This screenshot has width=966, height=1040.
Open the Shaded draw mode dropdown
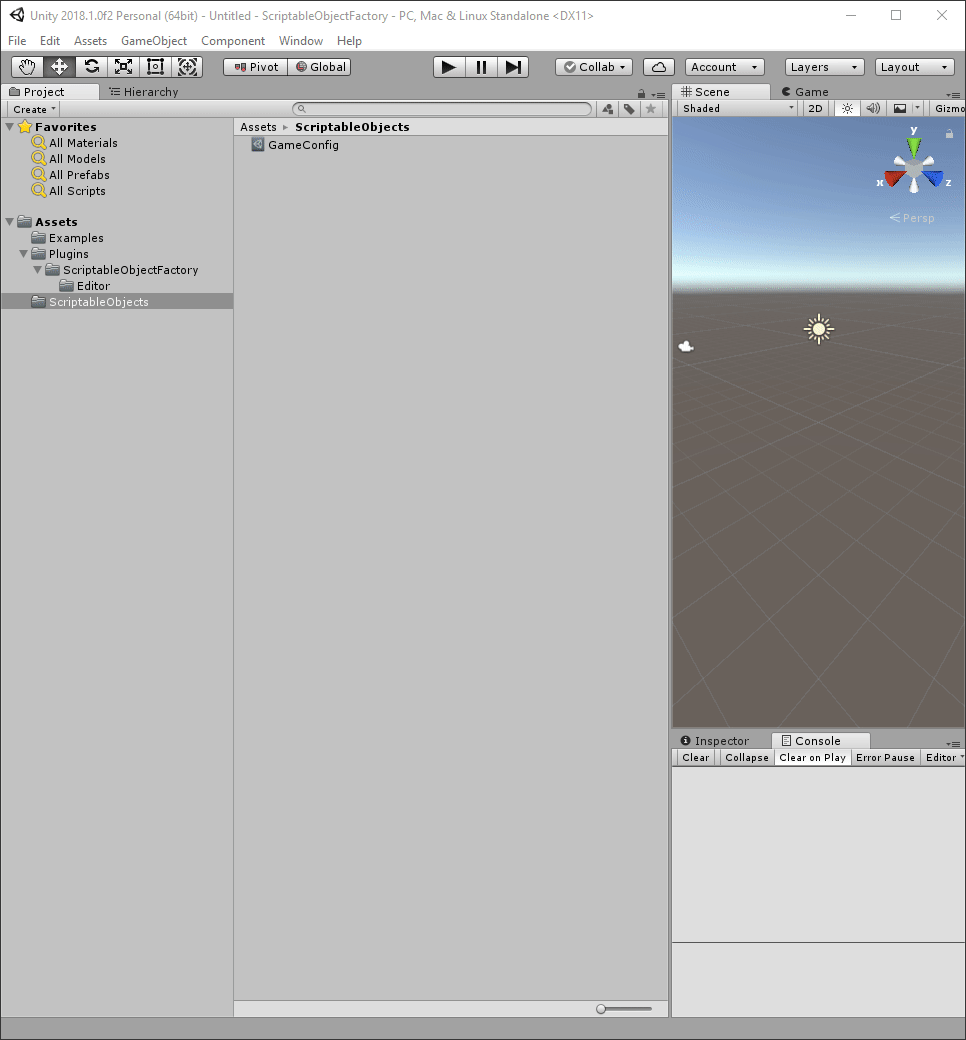pos(738,108)
